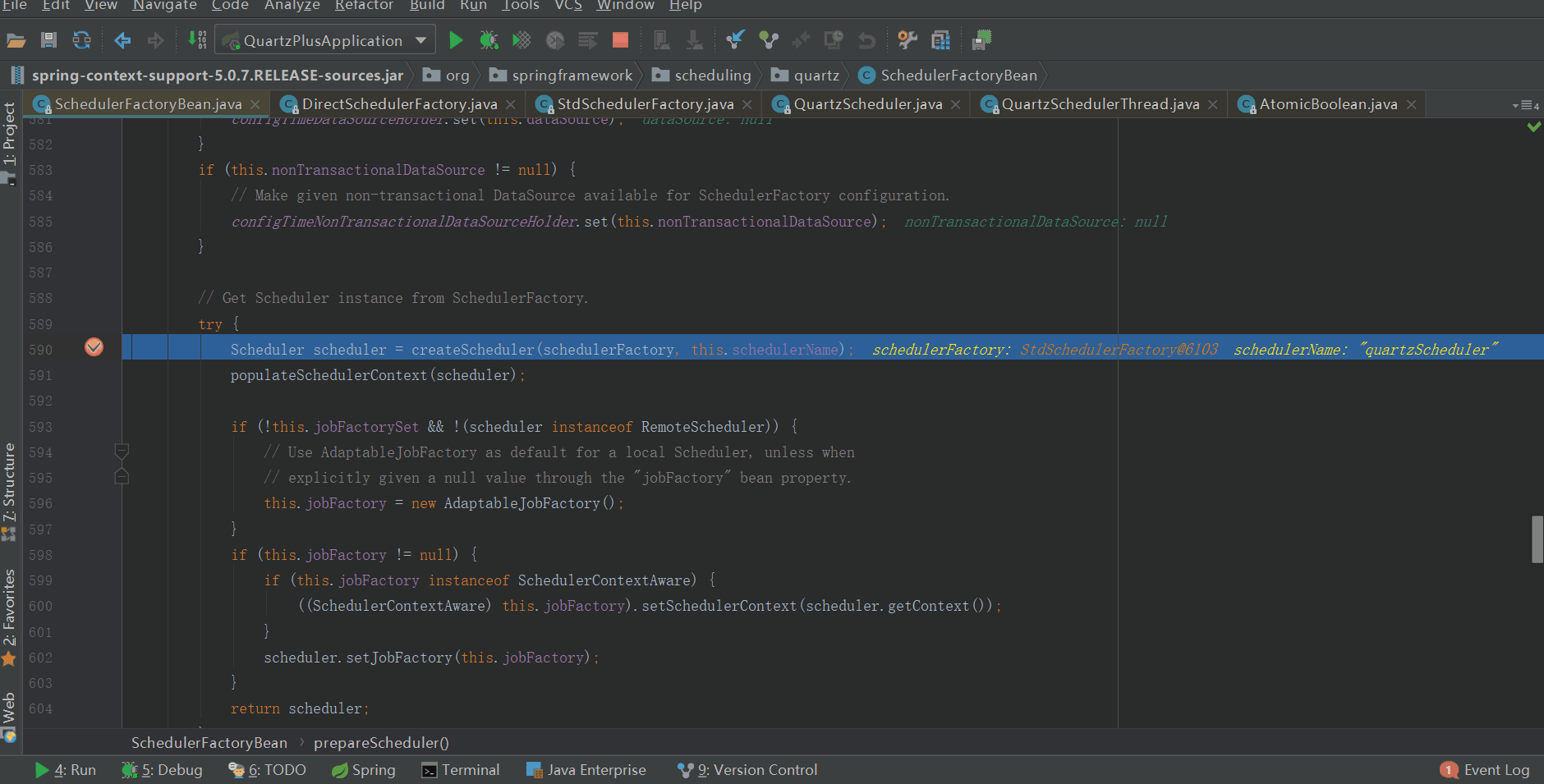Open Version Control tool window
The height and width of the screenshot is (784, 1544).
coord(747,770)
